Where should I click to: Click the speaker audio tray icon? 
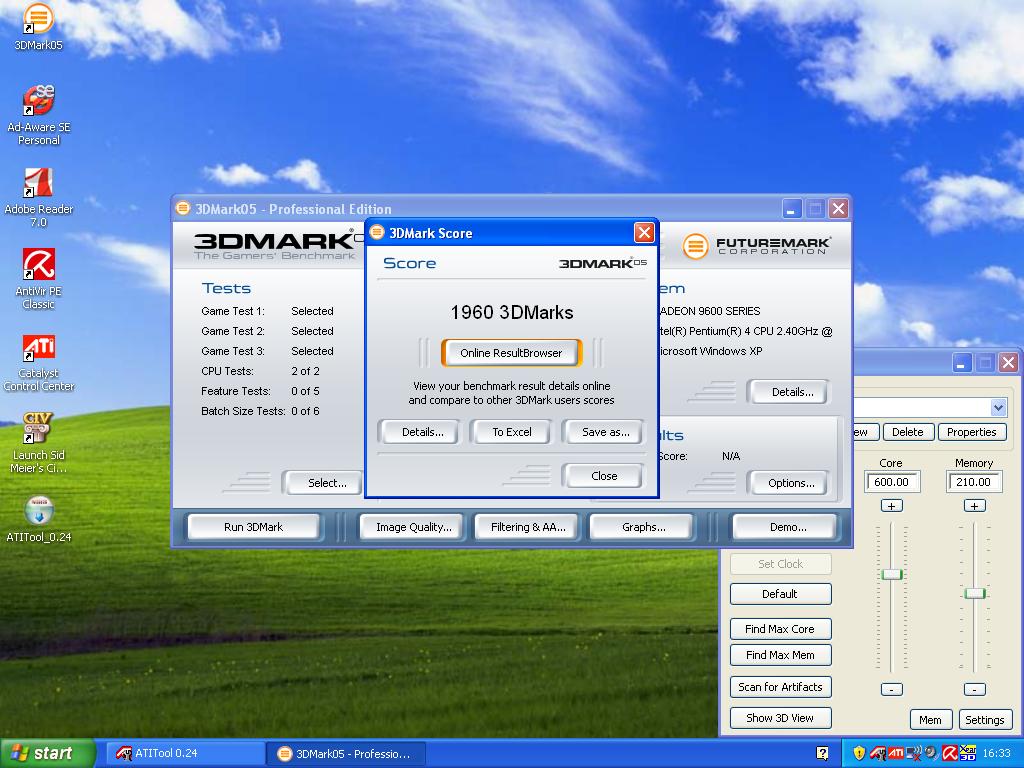point(931,753)
